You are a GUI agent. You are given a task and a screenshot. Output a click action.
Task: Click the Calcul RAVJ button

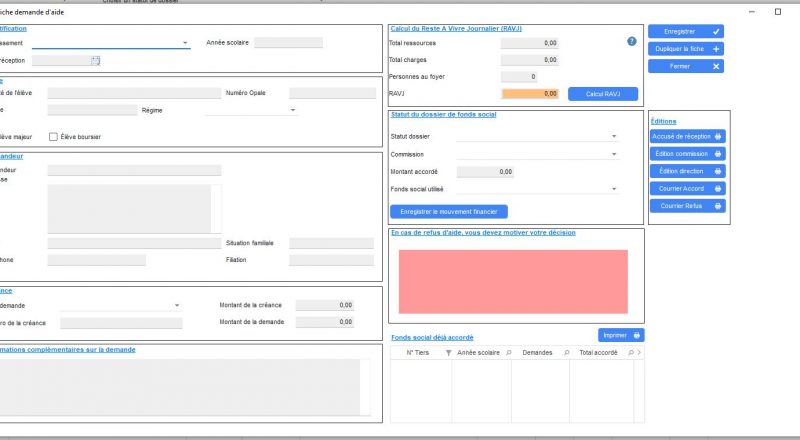[x=602, y=94]
